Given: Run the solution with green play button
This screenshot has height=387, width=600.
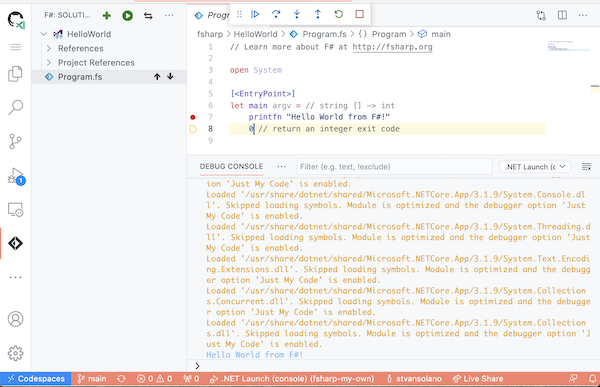Looking at the screenshot, I should point(127,15).
